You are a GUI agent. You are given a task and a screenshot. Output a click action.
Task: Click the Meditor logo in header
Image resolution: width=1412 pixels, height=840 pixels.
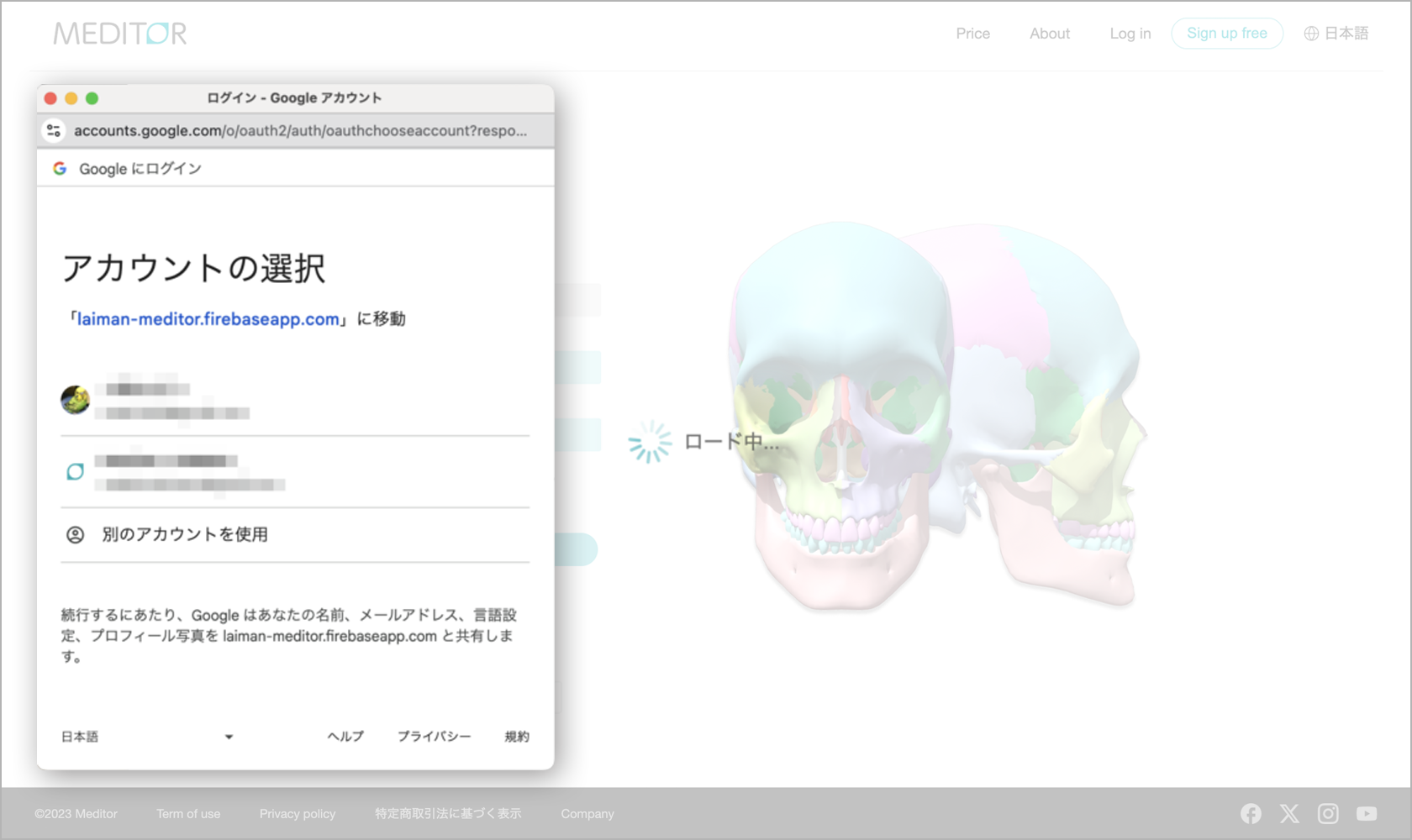pyautogui.click(x=119, y=34)
